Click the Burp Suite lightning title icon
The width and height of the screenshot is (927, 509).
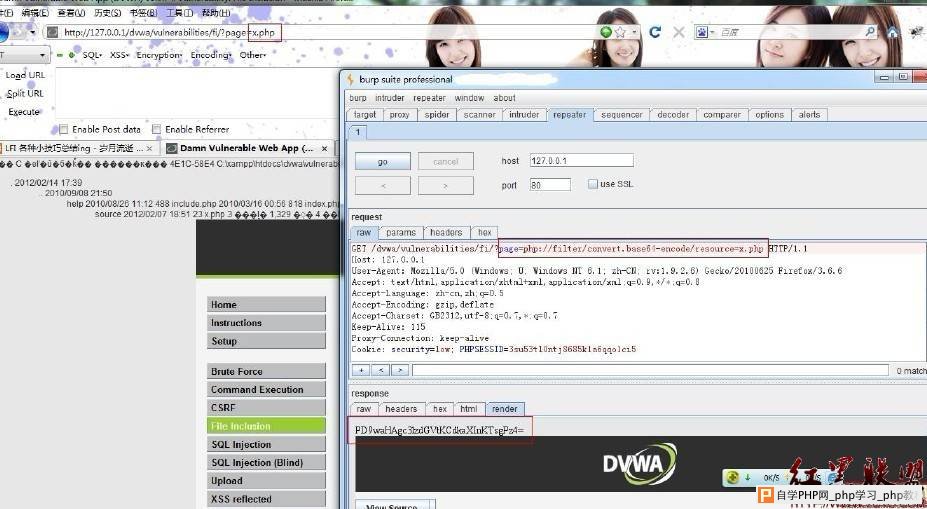[x=350, y=79]
